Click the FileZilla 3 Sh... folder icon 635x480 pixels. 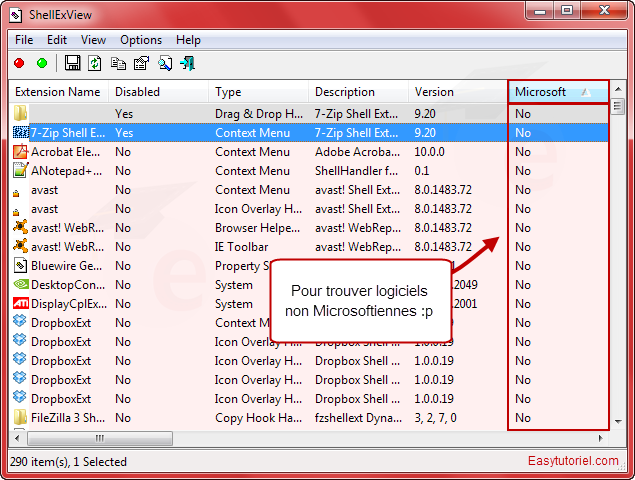pos(20,417)
